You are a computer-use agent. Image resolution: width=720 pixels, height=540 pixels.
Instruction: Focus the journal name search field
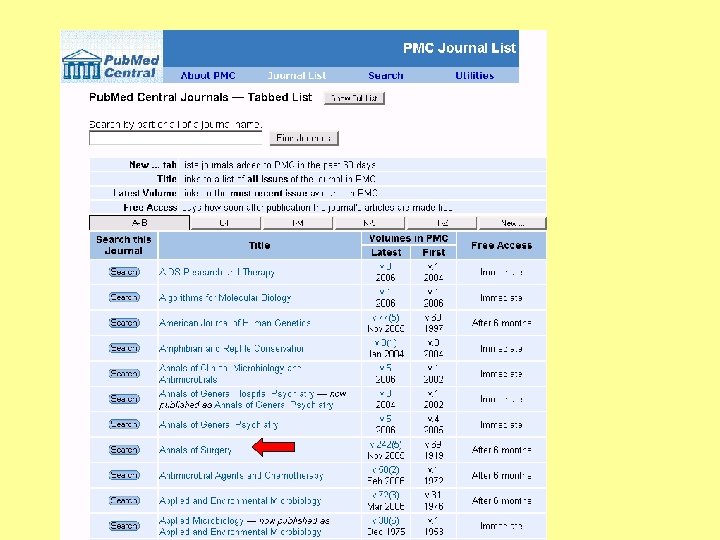175,138
